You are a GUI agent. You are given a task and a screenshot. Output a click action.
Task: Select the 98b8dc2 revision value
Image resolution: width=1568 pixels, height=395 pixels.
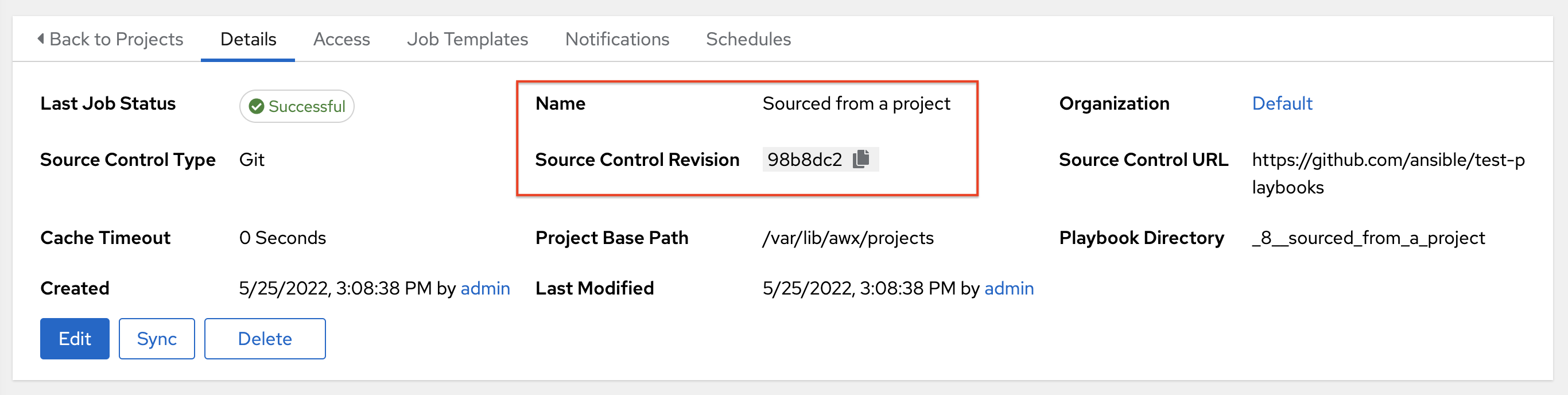coord(805,160)
